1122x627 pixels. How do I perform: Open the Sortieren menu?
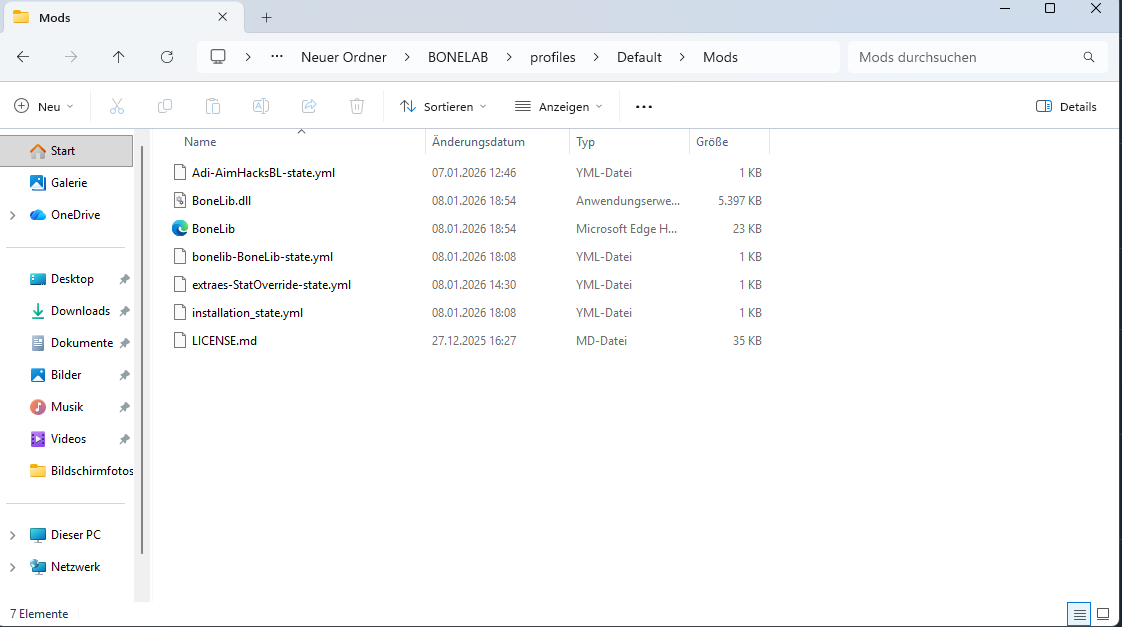pos(444,107)
